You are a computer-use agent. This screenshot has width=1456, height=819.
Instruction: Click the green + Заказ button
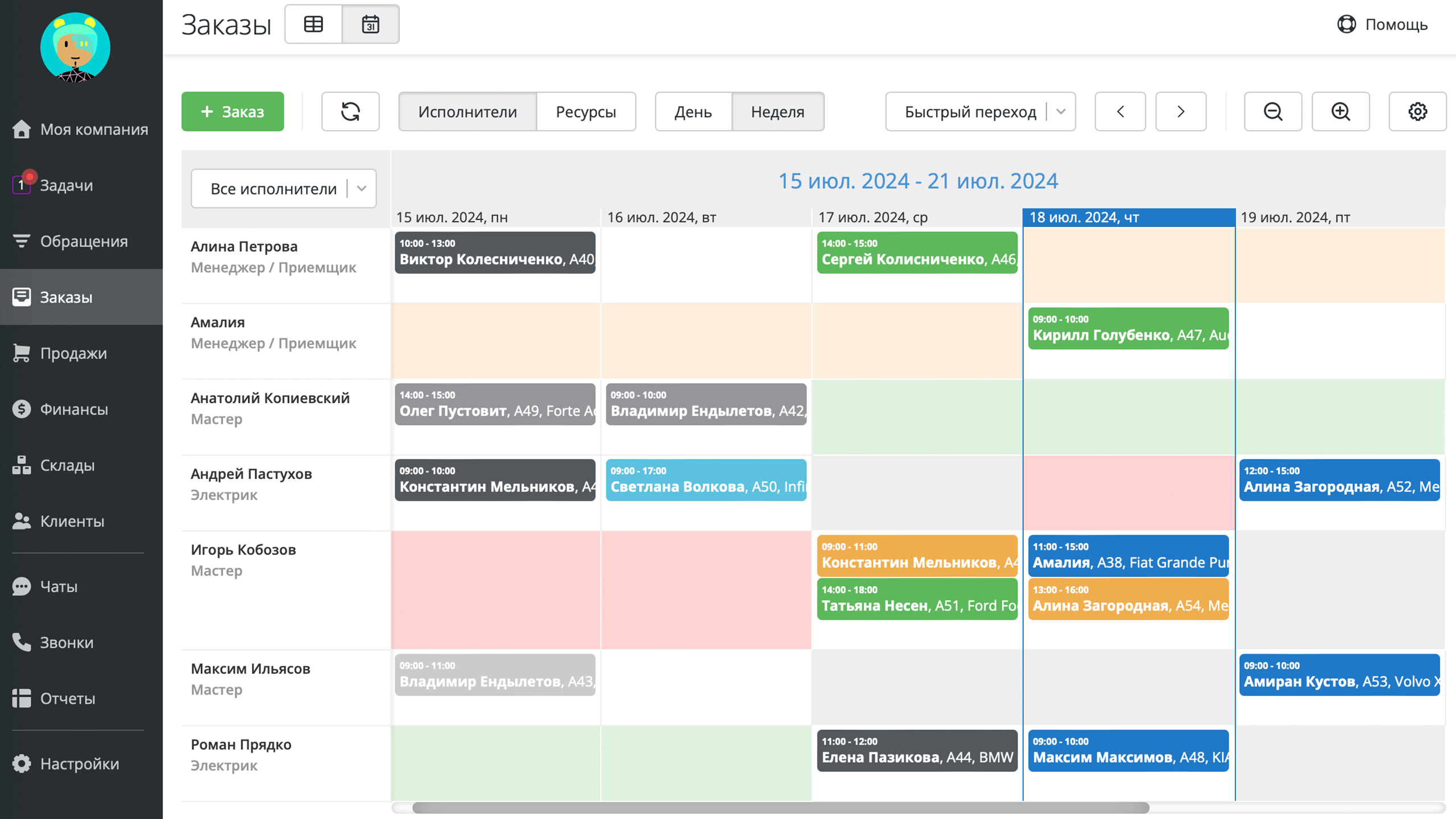pyautogui.click(x=233, y=111)
